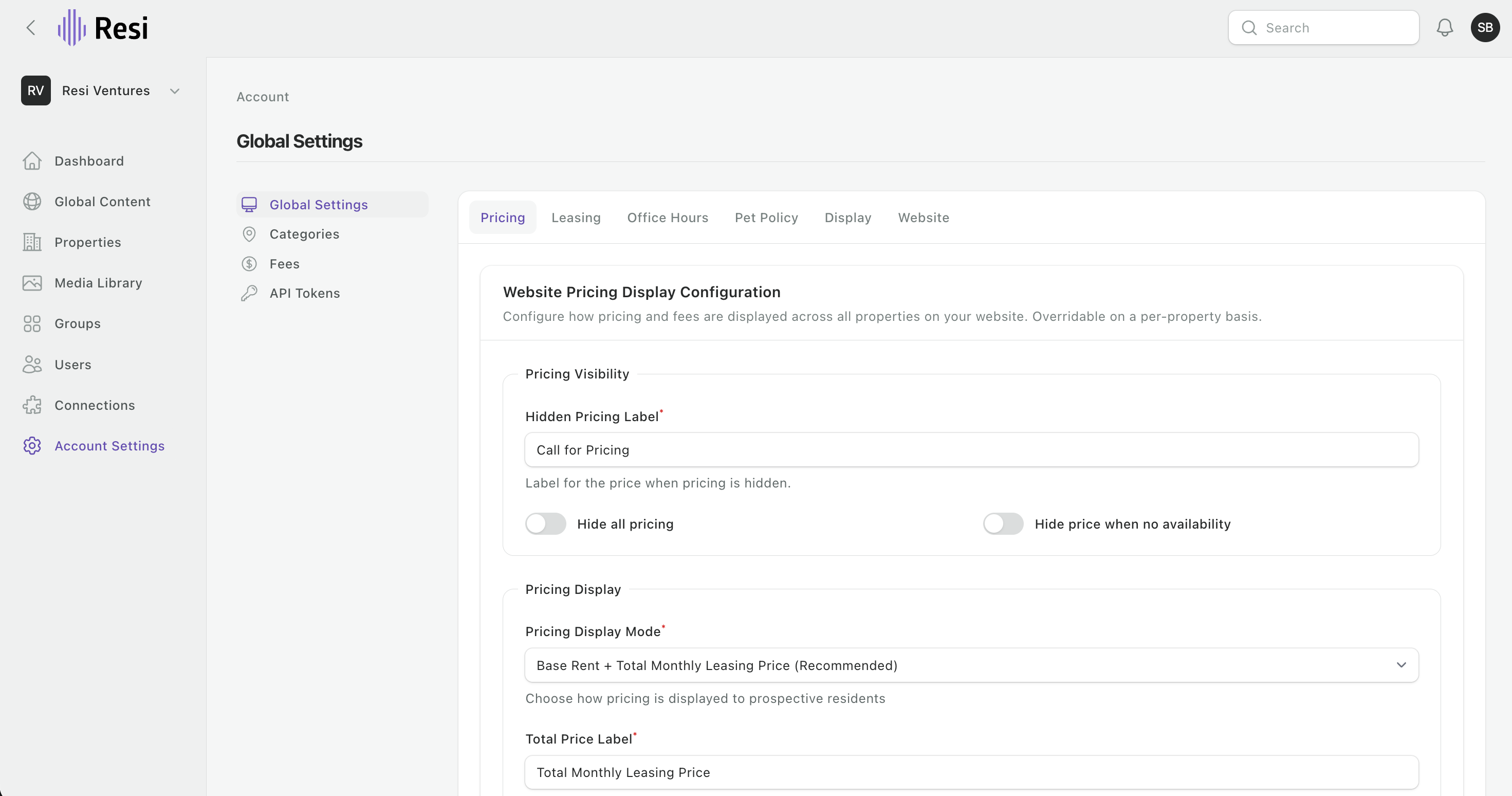Open Media Library
1512x796 pixels.
[99, 283]
